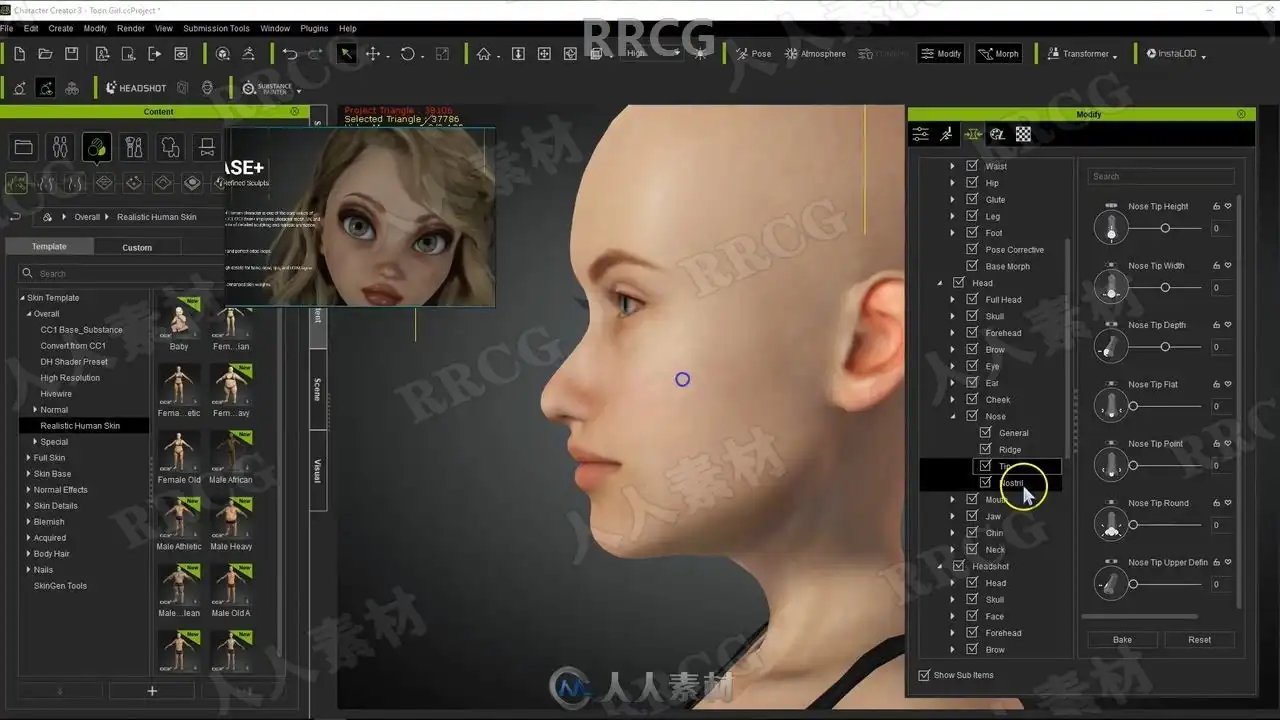Image resolution: width=1280 pixels, height=720 pixels.
Task: Undo the last action
Action: point(289,54)
